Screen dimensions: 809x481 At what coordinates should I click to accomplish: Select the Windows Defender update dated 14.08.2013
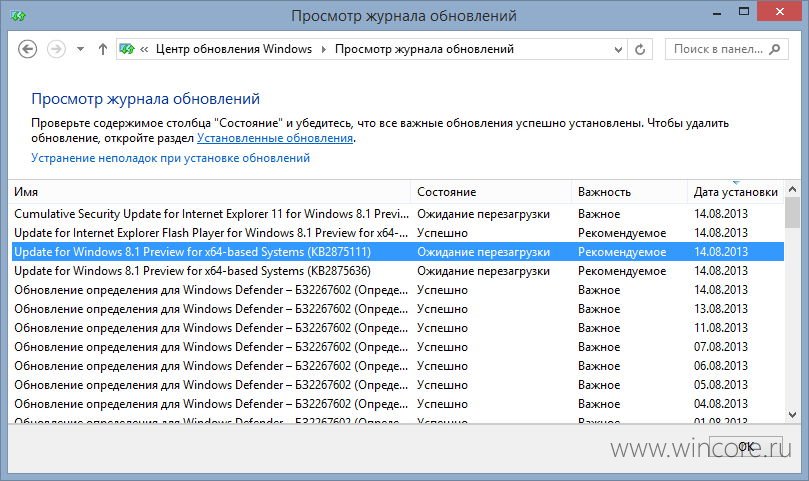tap(397, 290)
